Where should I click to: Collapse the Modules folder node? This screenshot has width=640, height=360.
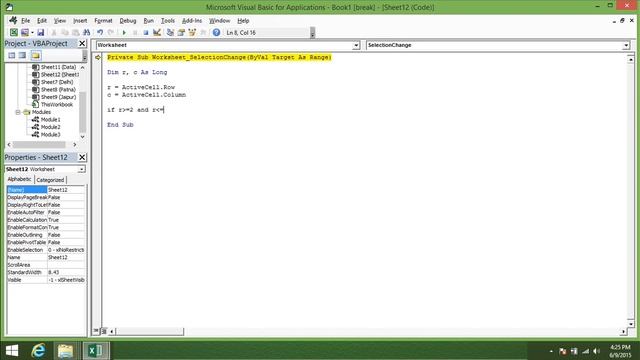pos(18,112)
